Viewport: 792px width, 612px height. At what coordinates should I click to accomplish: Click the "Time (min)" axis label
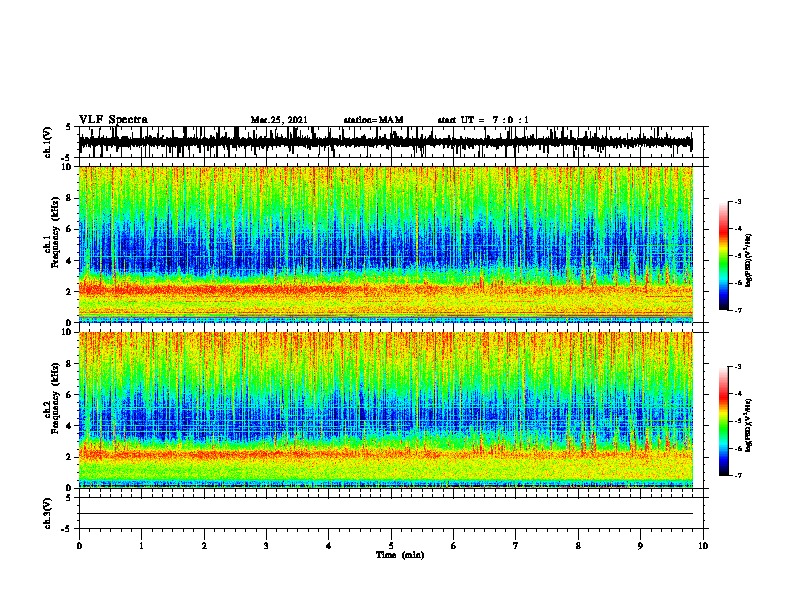point(400,555)
